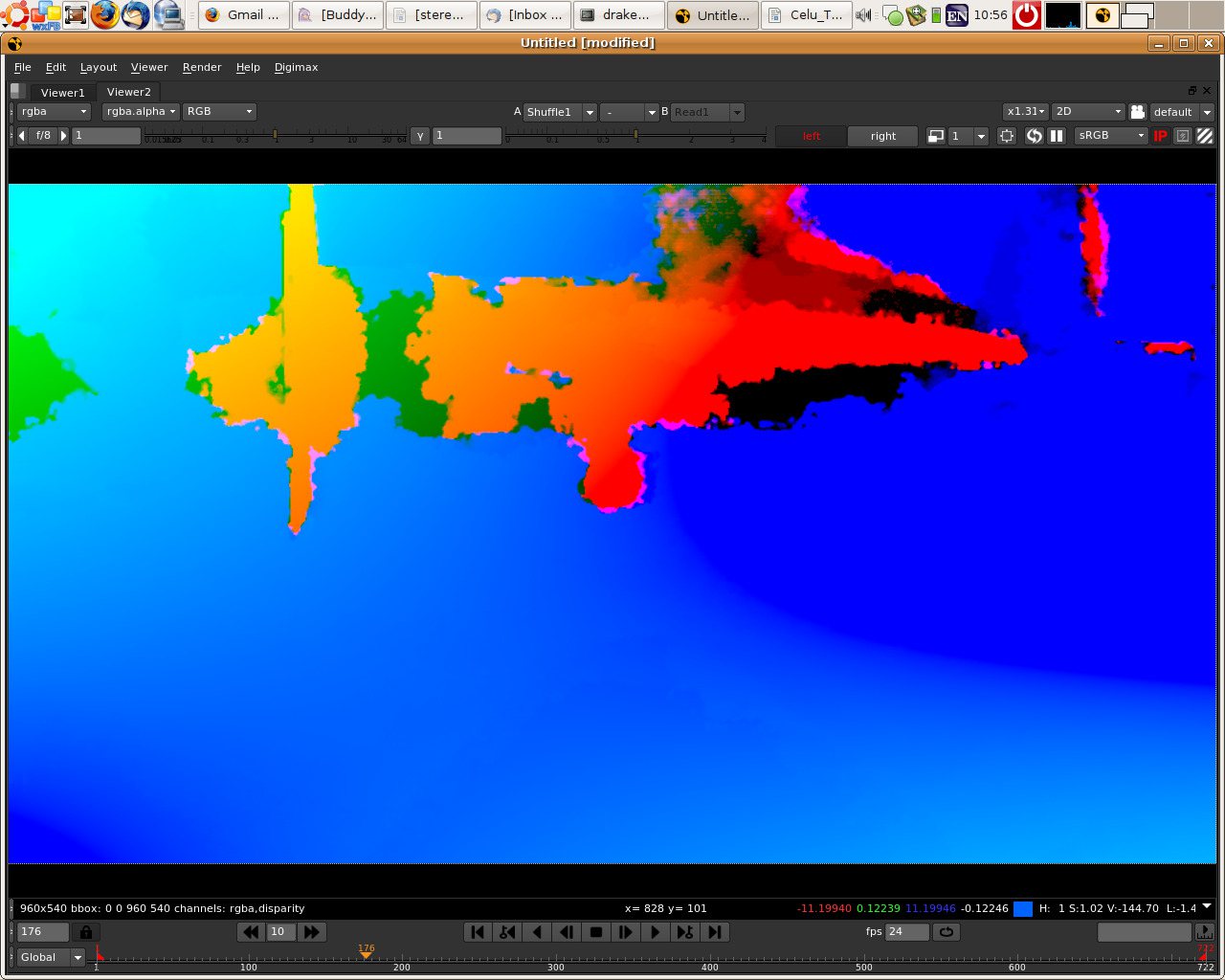Click the camera lock icon beside default
This screenshot has width=1225, height=980.
pos(1138,112)
